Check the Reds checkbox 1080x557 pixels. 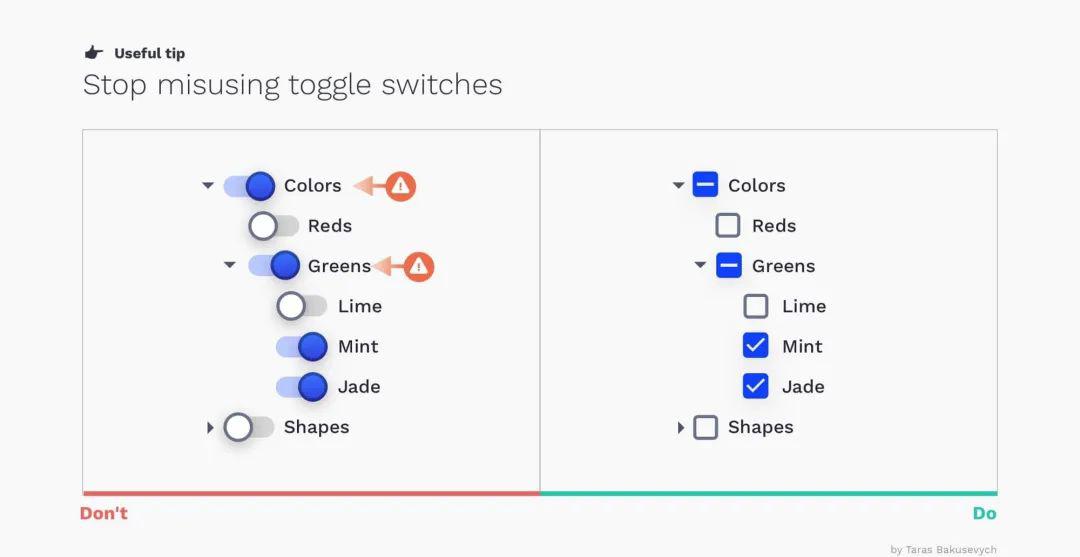(728, 225)
